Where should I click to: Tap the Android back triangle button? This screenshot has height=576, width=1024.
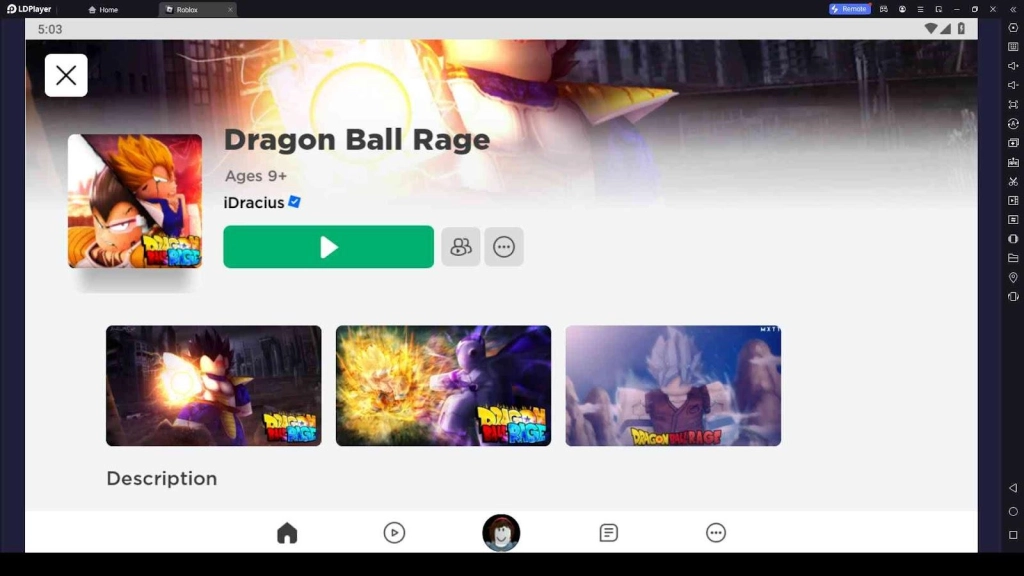click(1013, 488)
